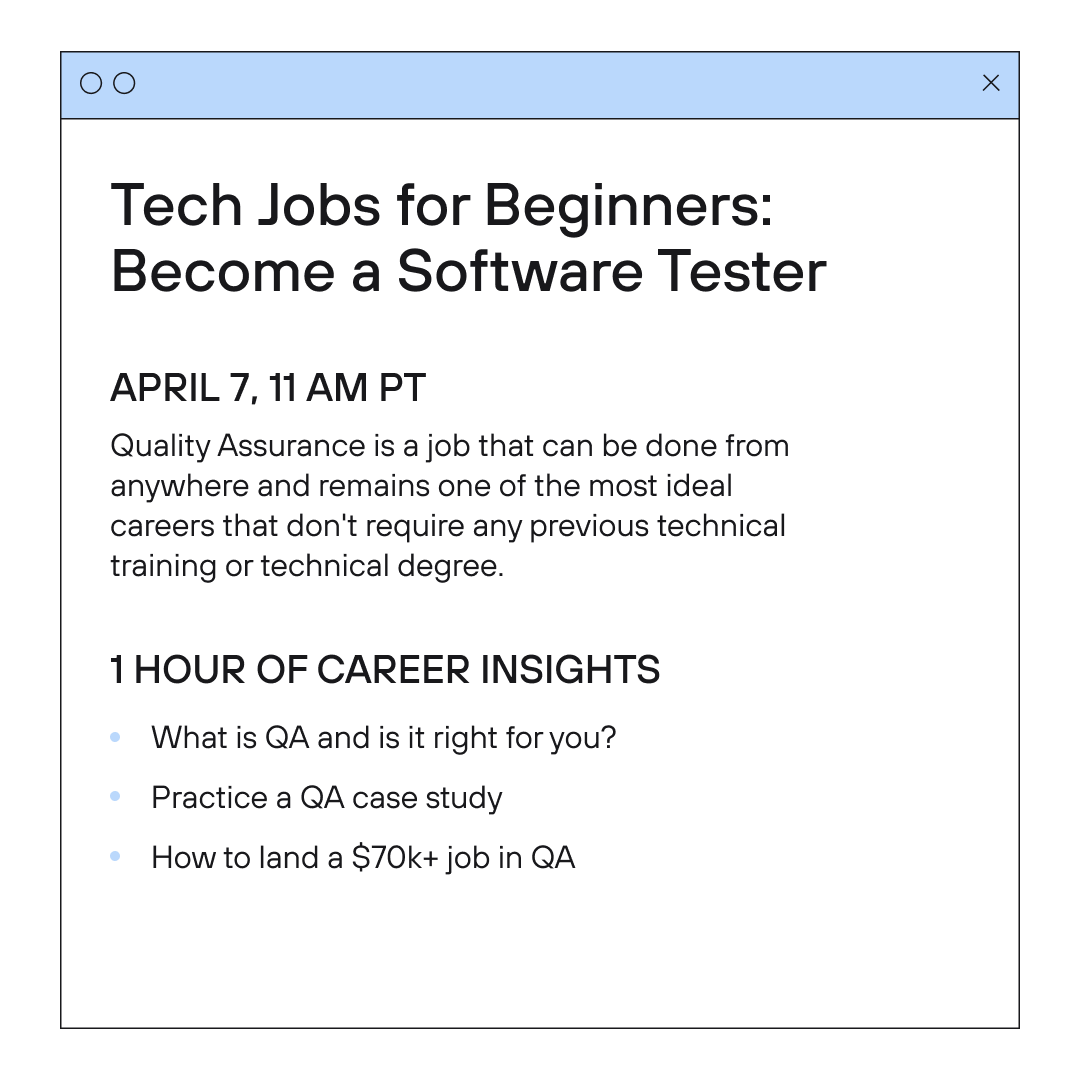Select the 'Practice a QA case study' item
Screen dimensions: 1080x1080
coord(326,798)
